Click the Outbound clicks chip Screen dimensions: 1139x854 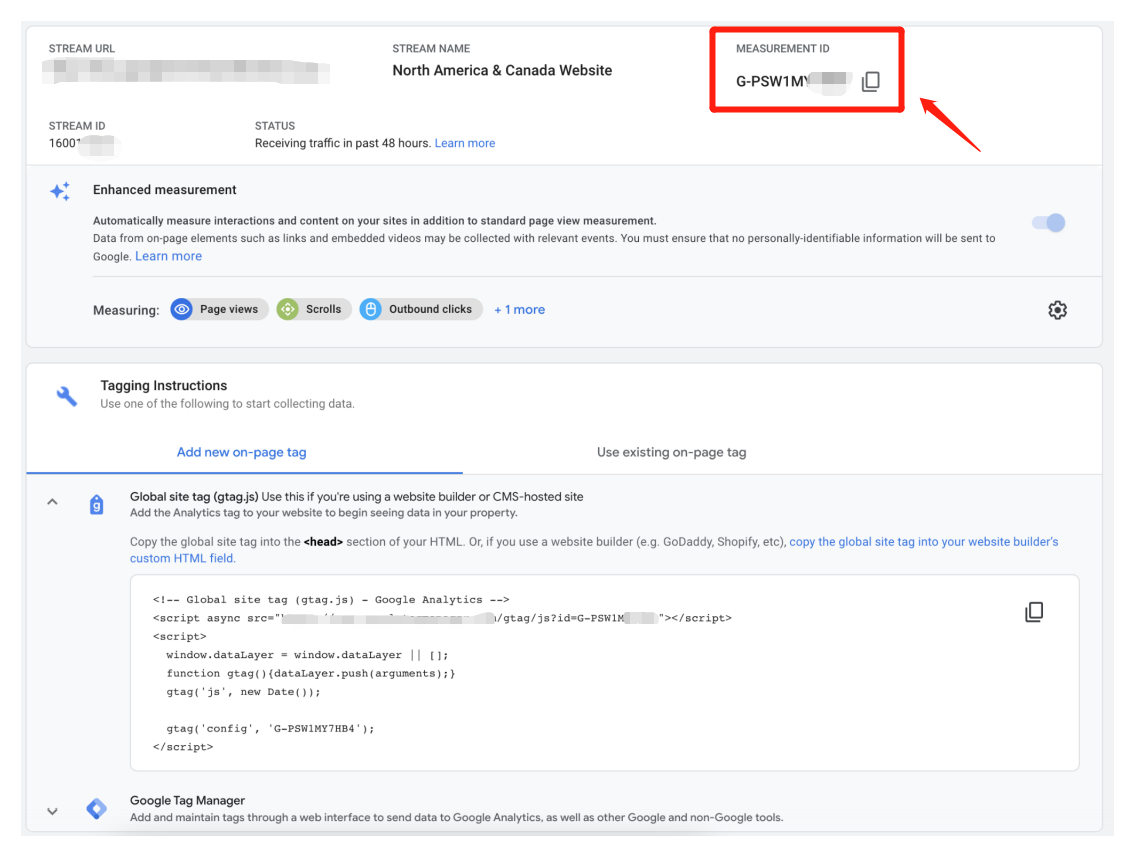pos(420,310)
